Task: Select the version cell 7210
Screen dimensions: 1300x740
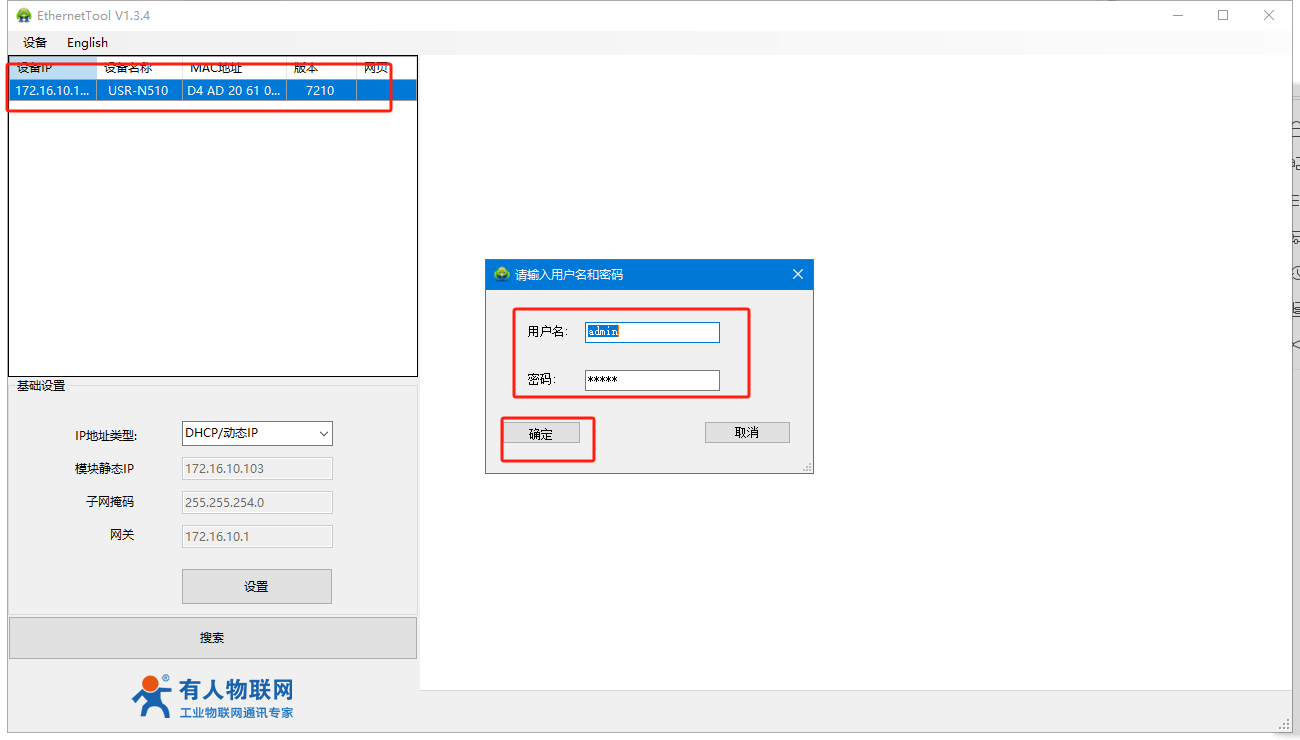Action: coord(320,90)
